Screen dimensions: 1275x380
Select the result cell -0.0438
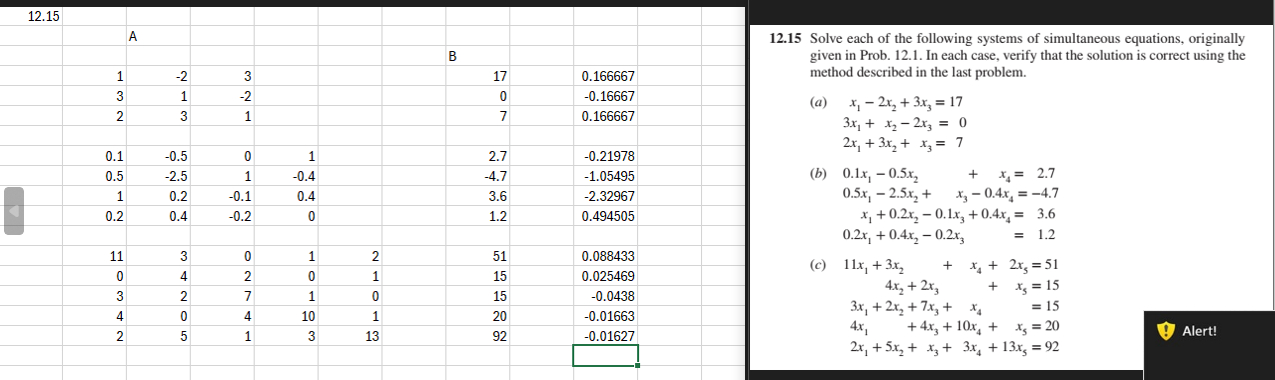click(606, 296)
